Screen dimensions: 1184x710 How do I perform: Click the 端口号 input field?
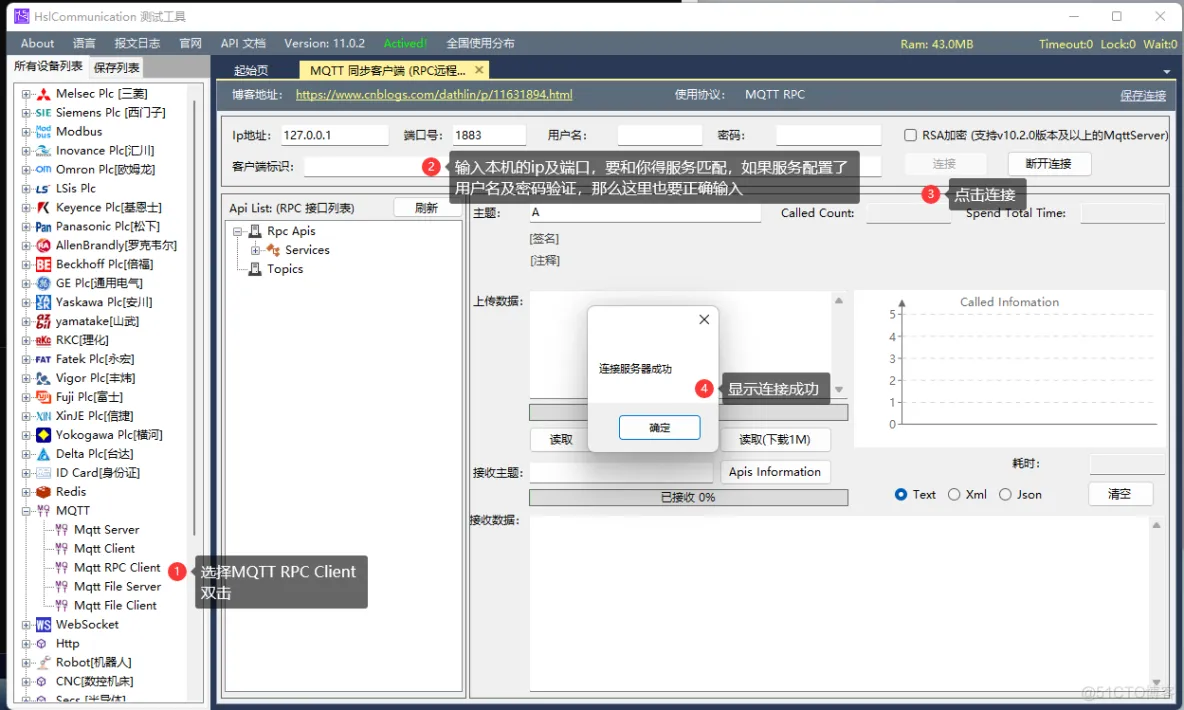click(x=489, y=135)
